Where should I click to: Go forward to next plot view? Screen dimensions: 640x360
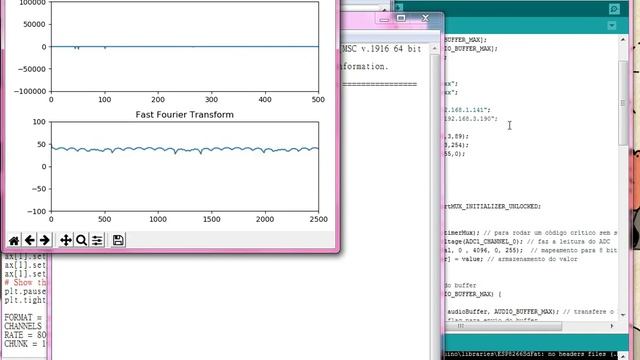pos(44,240)
